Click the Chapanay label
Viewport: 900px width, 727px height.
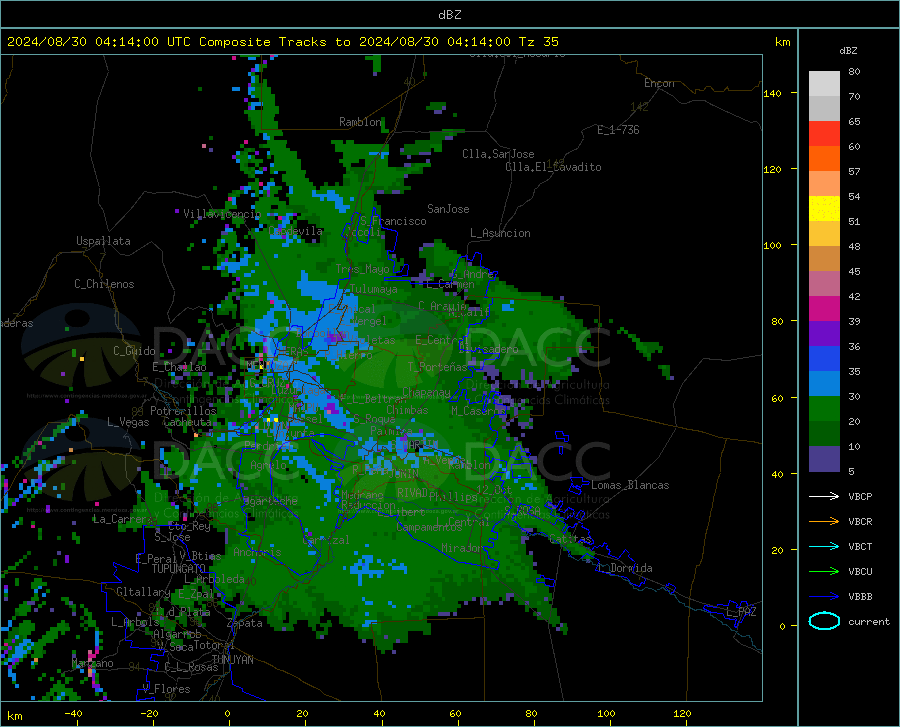coord(426,392)
